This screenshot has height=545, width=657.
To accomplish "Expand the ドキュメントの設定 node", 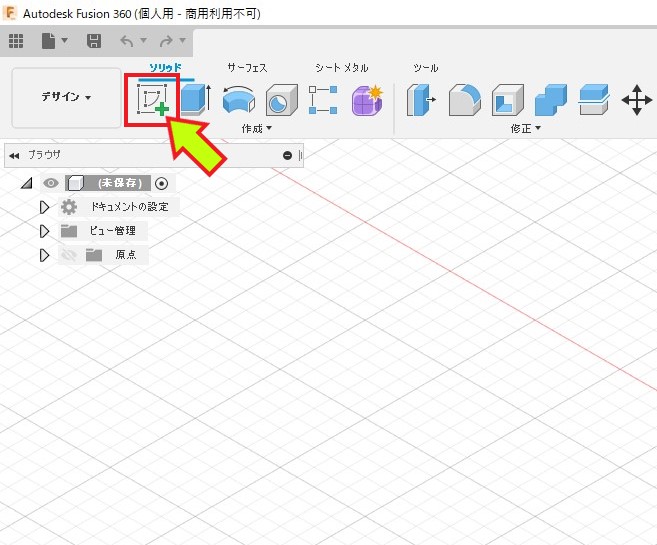I will (x=44, y=207).
